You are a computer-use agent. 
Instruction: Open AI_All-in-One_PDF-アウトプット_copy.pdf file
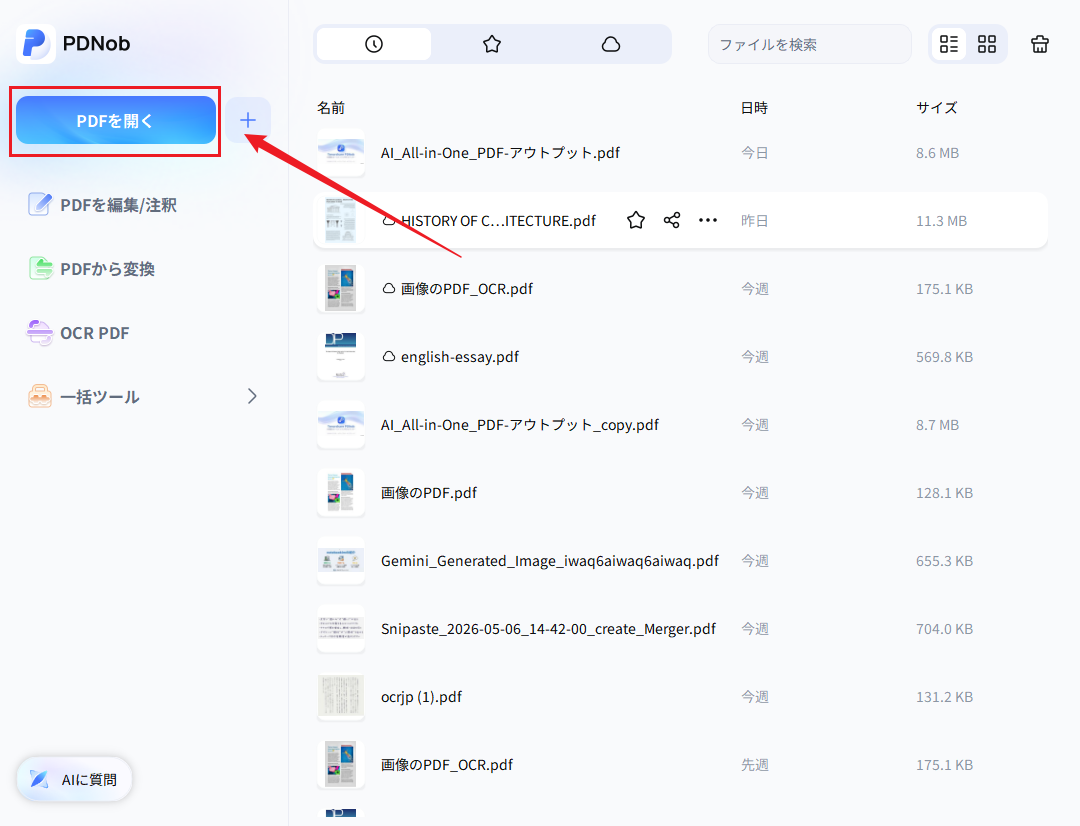520,425
